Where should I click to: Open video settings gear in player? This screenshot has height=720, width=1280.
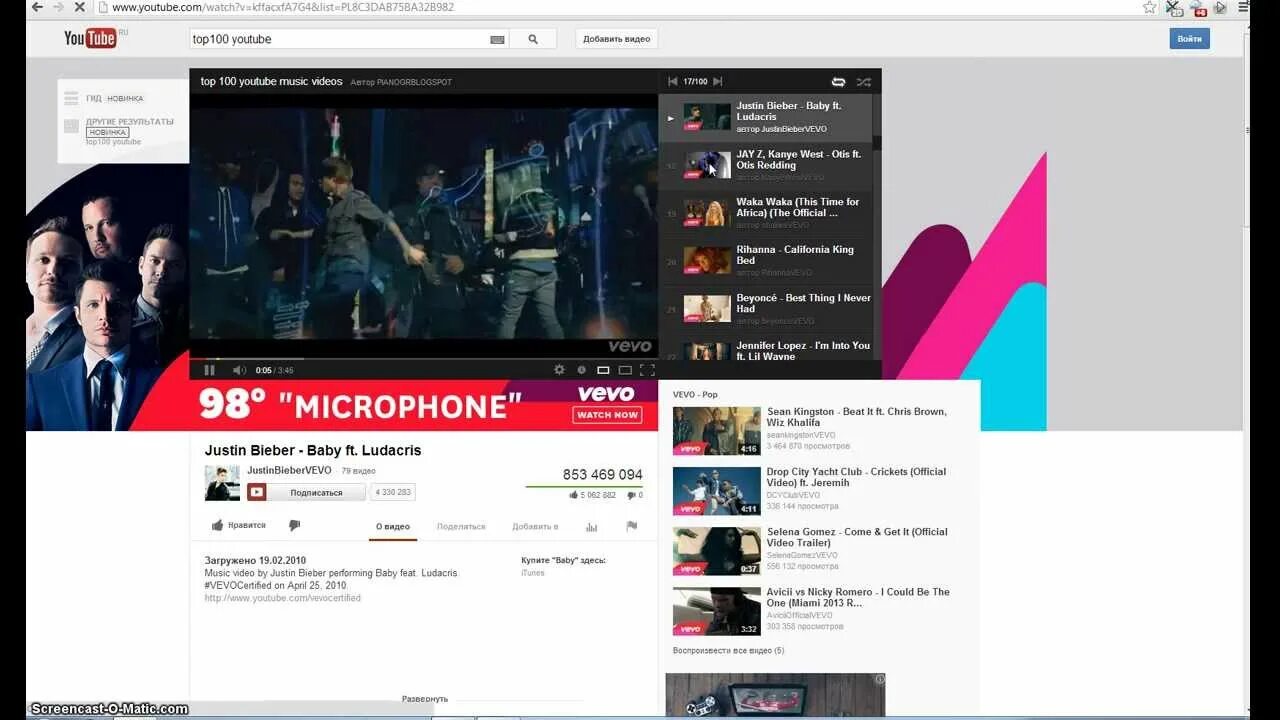pos(560,370)
